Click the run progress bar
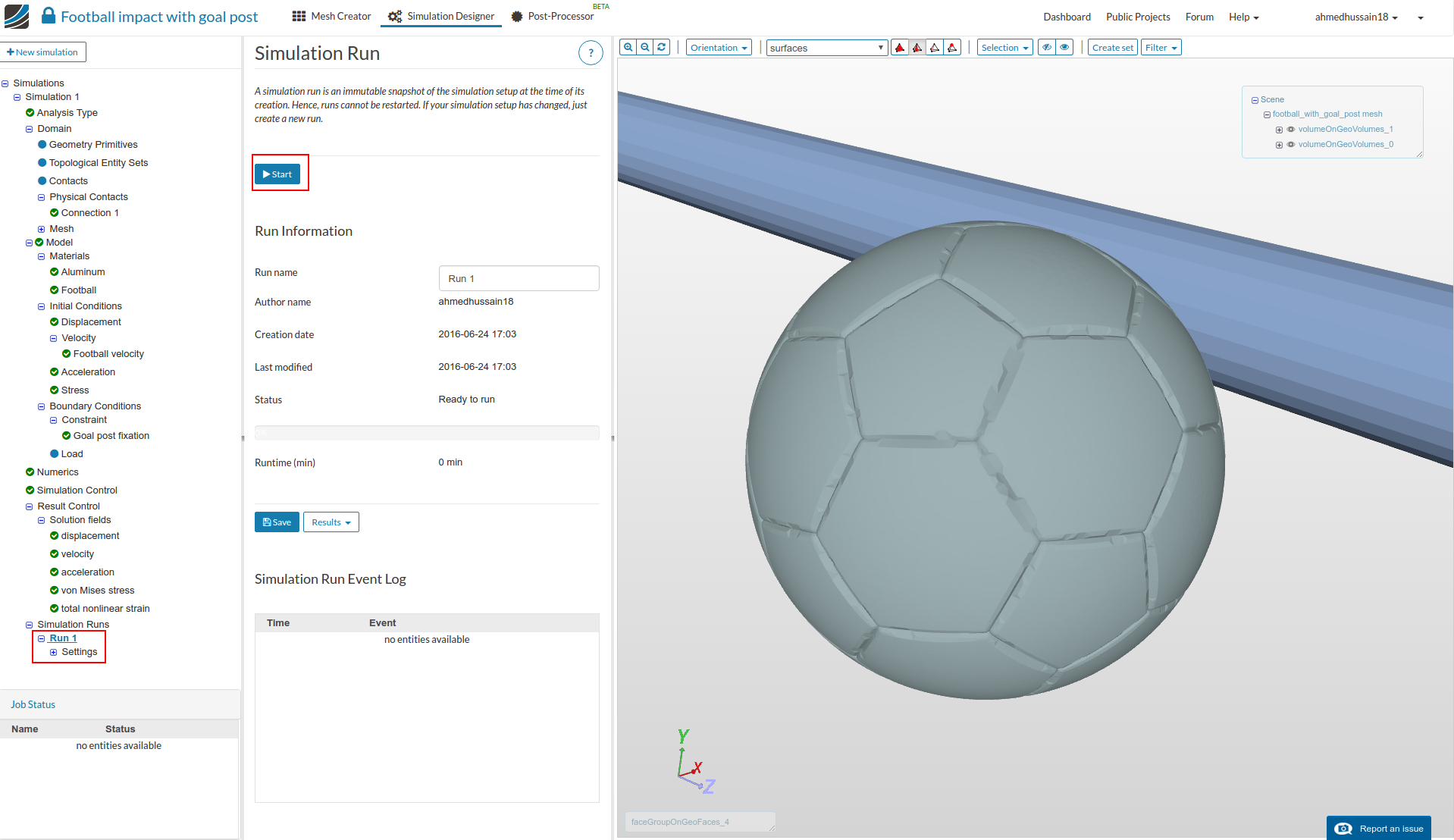Screen dimensions: 1454x840 [x=427, y=433]
